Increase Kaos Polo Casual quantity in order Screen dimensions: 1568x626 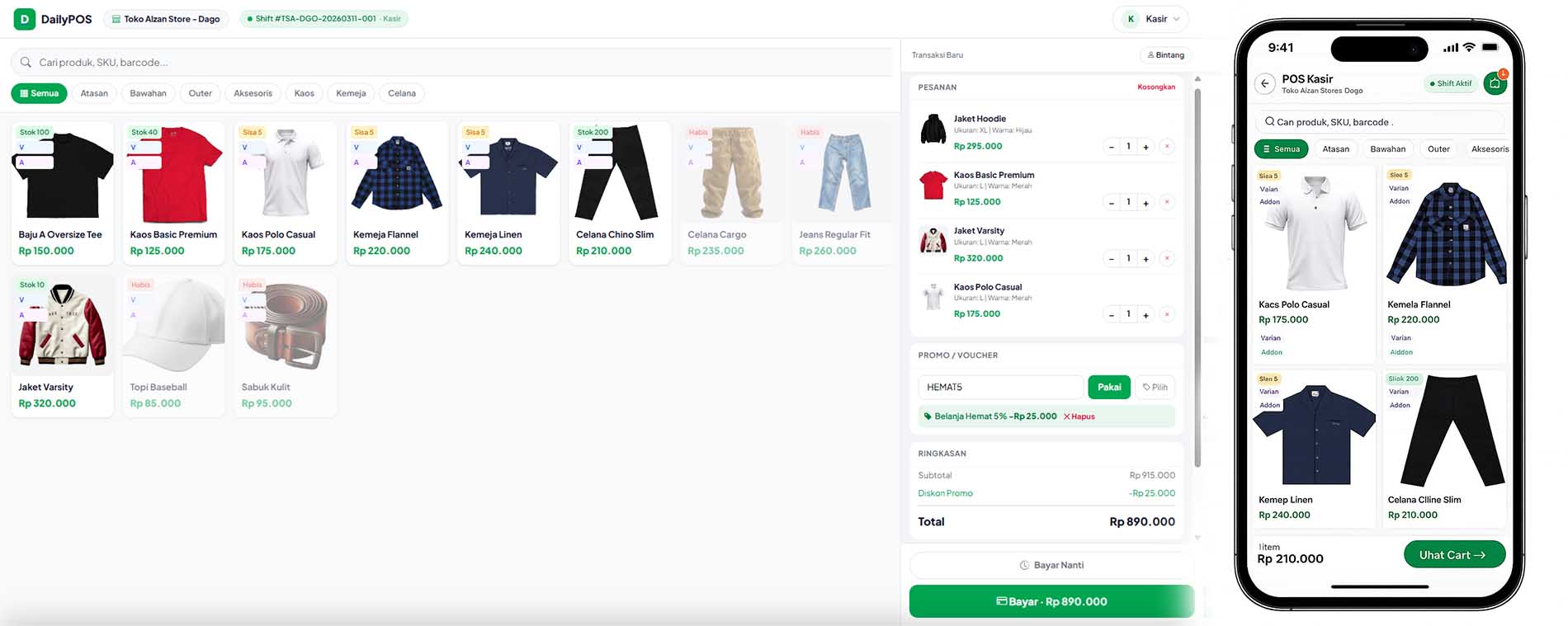(x=1145, y=314)
